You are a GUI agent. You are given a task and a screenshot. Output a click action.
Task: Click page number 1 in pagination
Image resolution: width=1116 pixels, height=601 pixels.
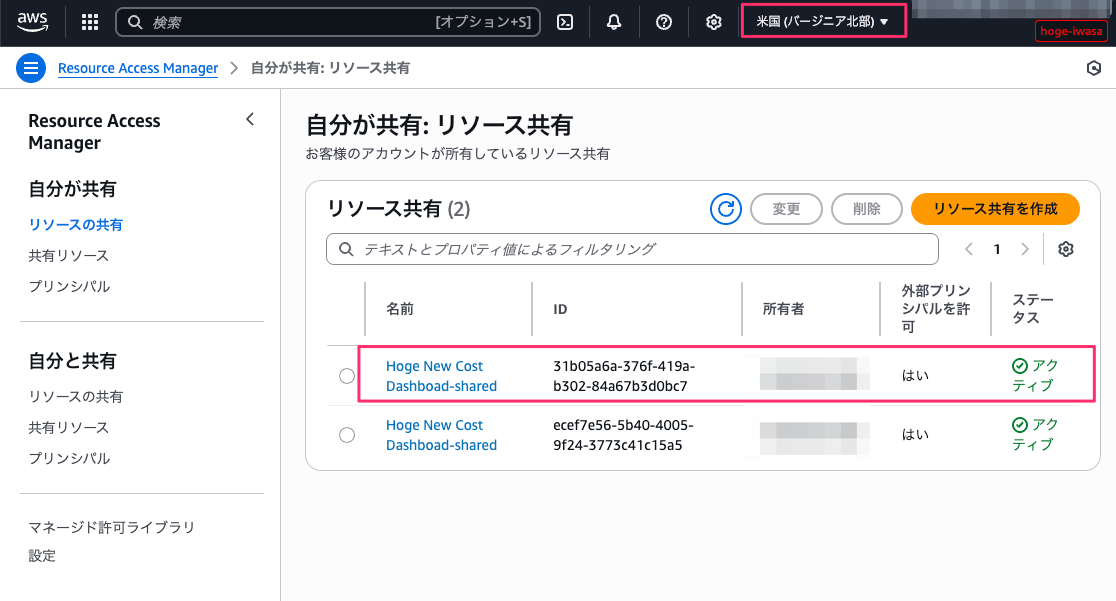(997, 249)
